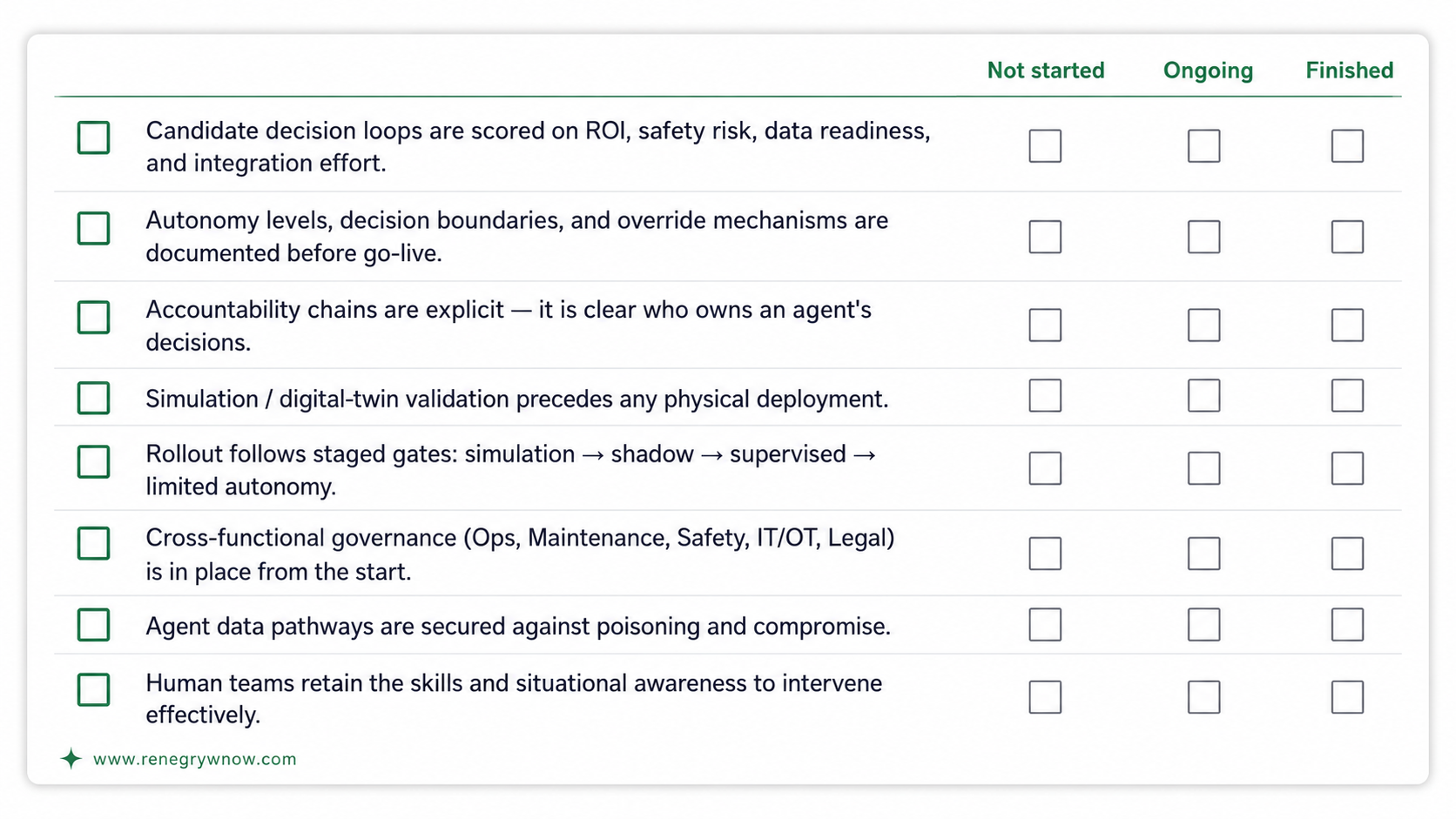Image resolution: width=1456 pixels, height=819 pixels.
Task: Mark candidate decision loops as Finished
Action: tap(1347, 146)
